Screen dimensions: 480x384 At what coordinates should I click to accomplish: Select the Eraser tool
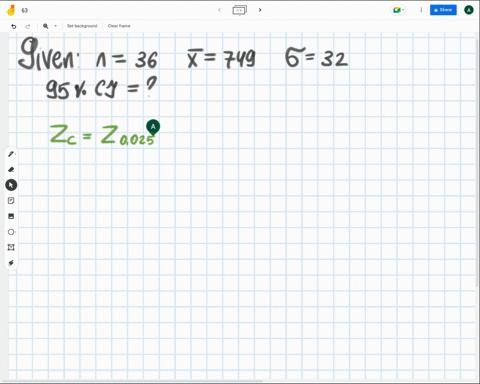click(11, 170)
